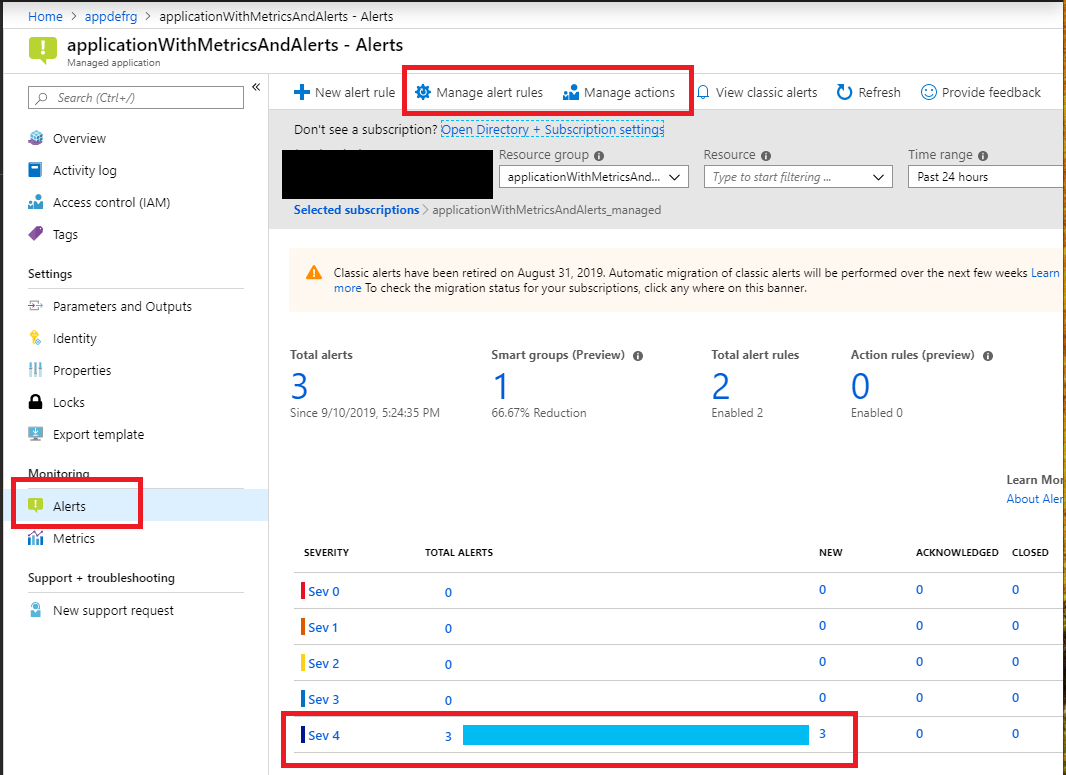The image size is (1066, 775).
Task: Click the info icon beside Resource group
Action: coord(599,156)
